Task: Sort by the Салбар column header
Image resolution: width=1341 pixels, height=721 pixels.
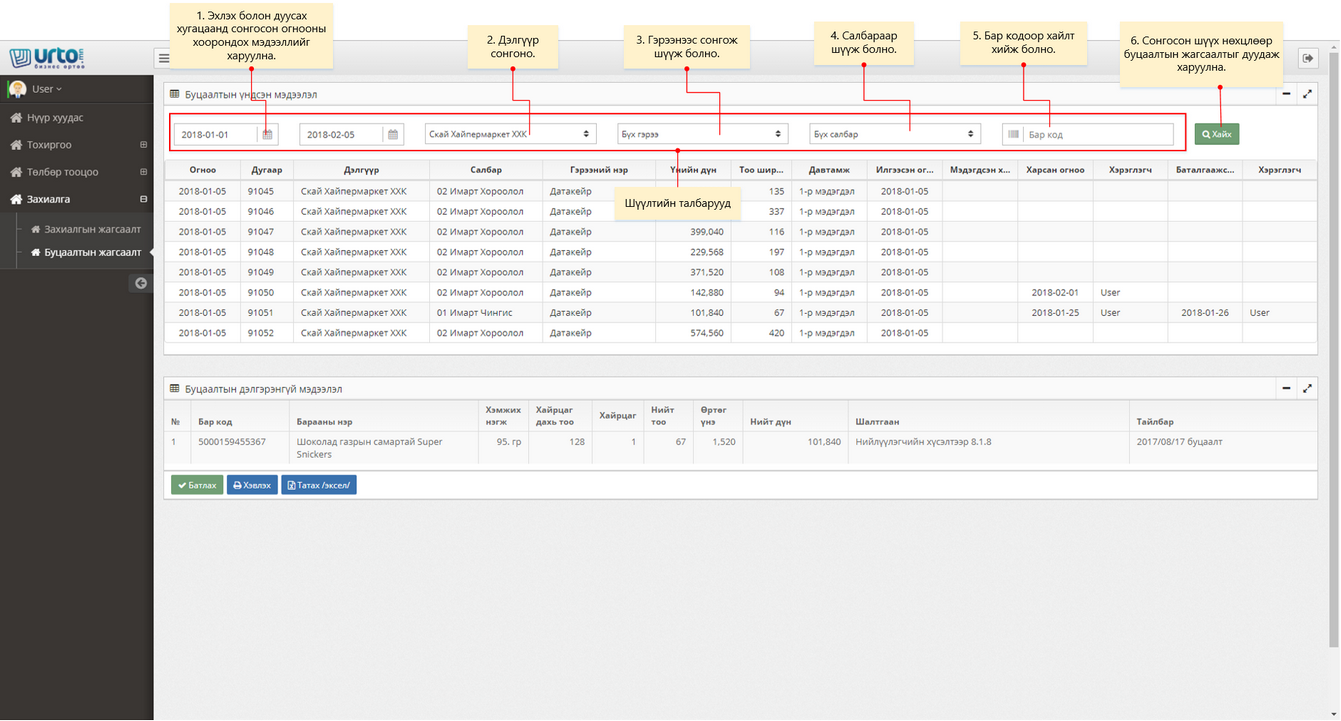Action: tap(486, 170)
